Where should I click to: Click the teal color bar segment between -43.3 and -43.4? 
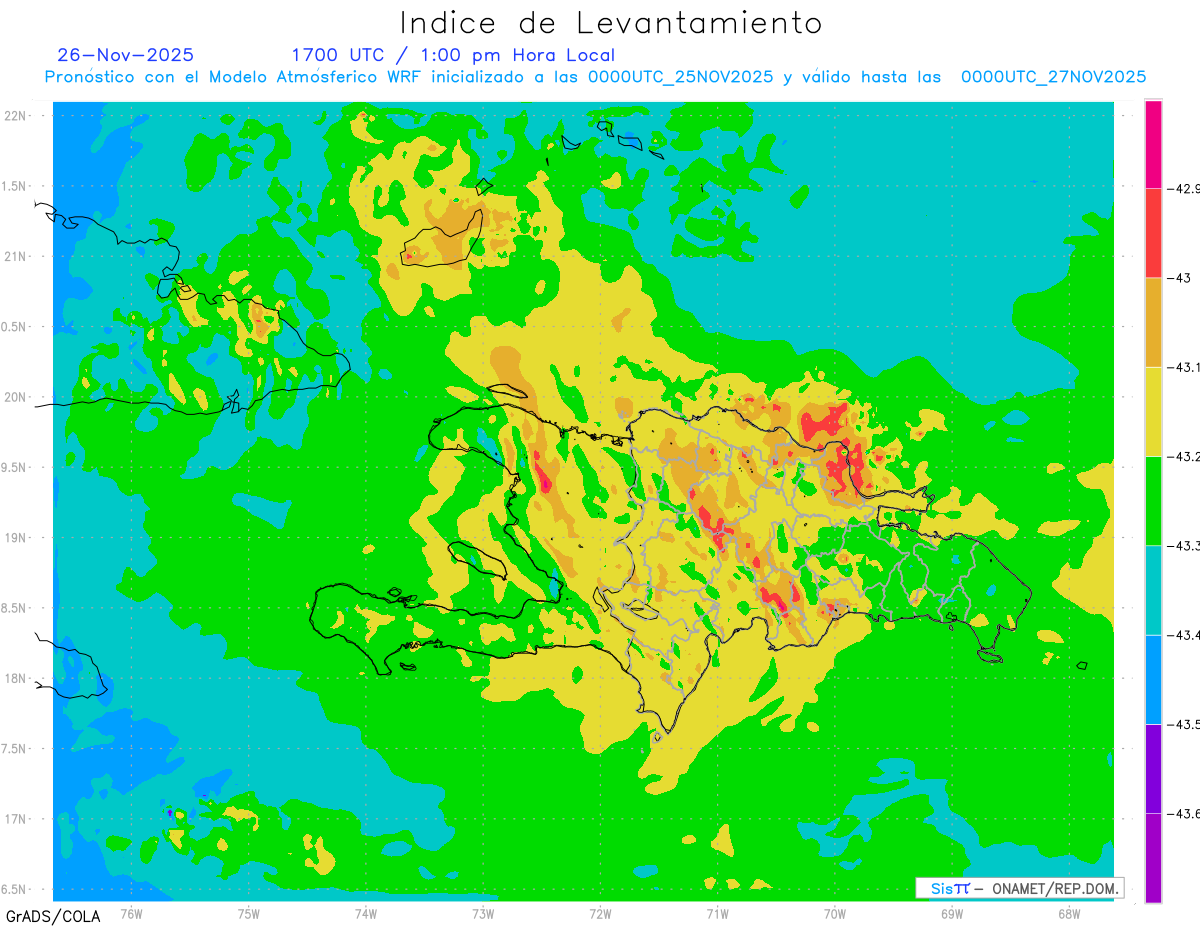tap(1153, 590)
